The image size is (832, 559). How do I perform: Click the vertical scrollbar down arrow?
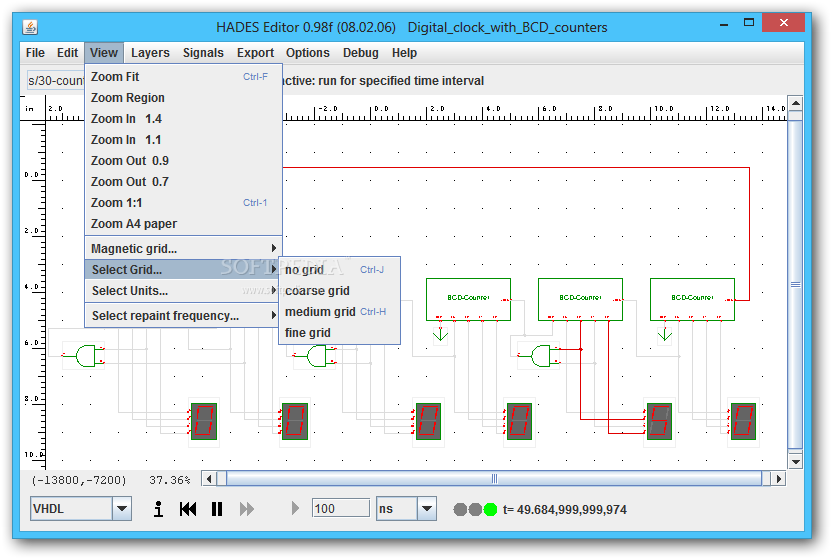coord(795,461)
